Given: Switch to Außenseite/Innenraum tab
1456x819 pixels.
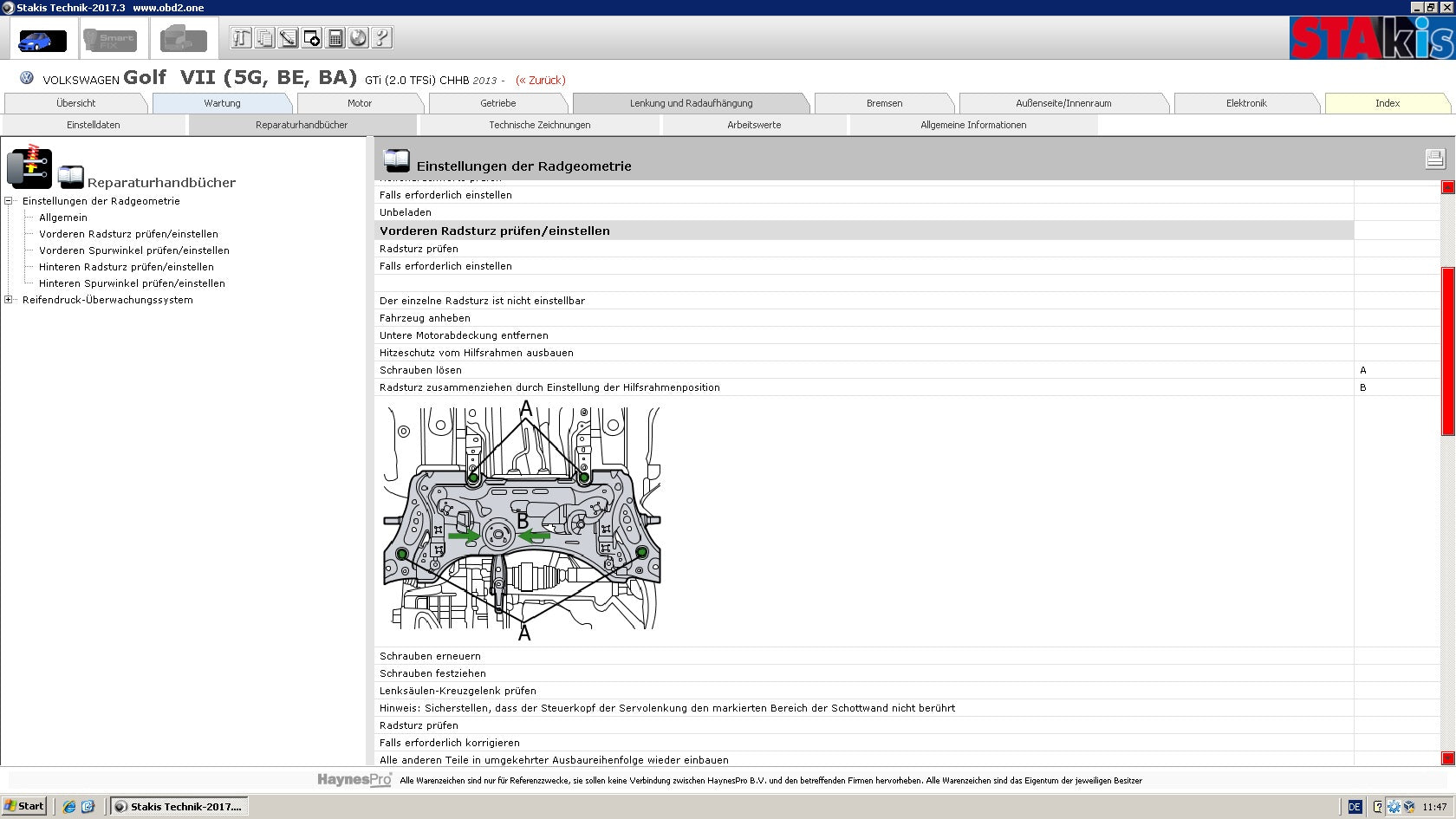Looking at the screenshot, I should 1063,103.
